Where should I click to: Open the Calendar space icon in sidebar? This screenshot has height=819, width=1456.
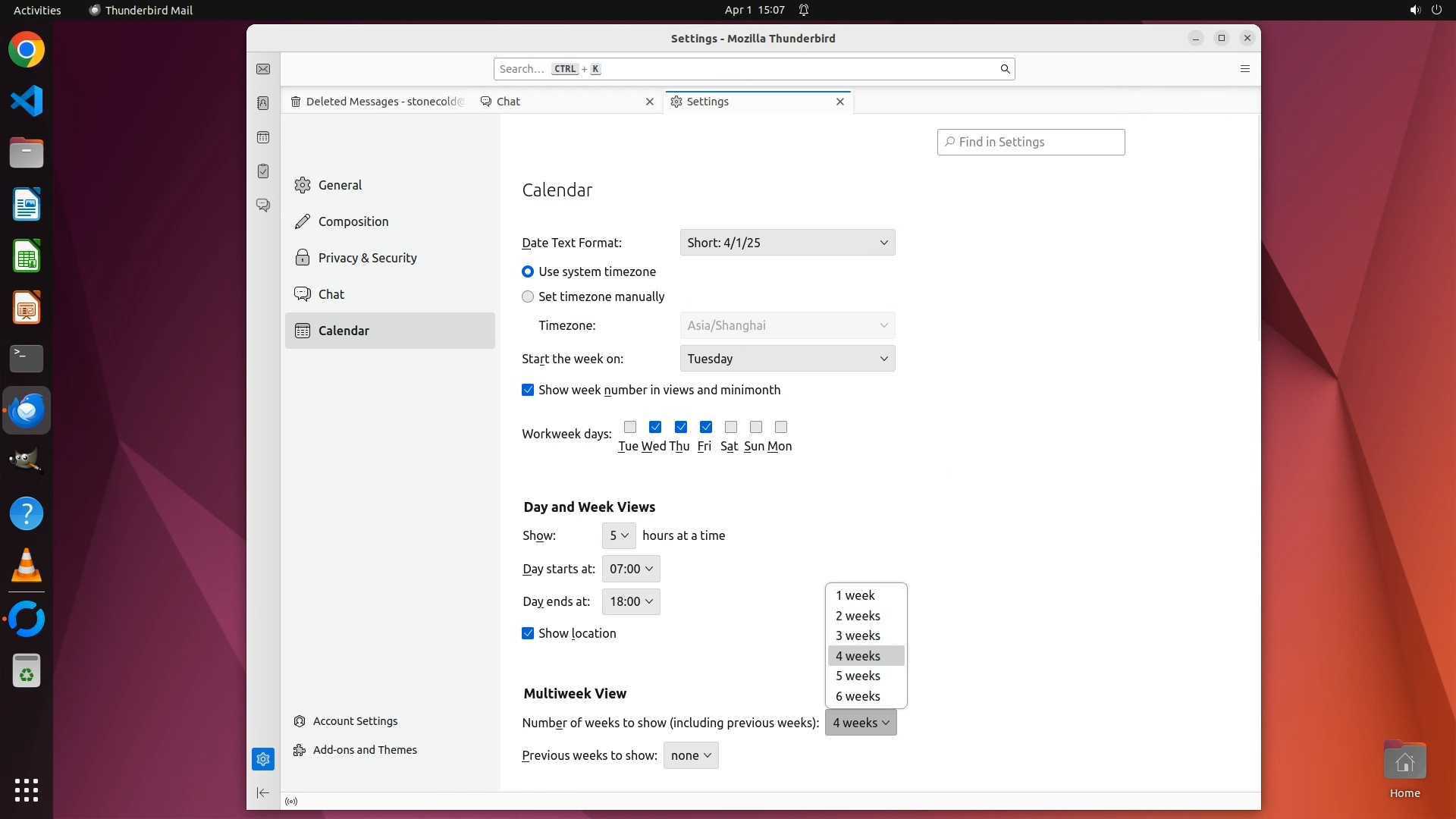263,137
